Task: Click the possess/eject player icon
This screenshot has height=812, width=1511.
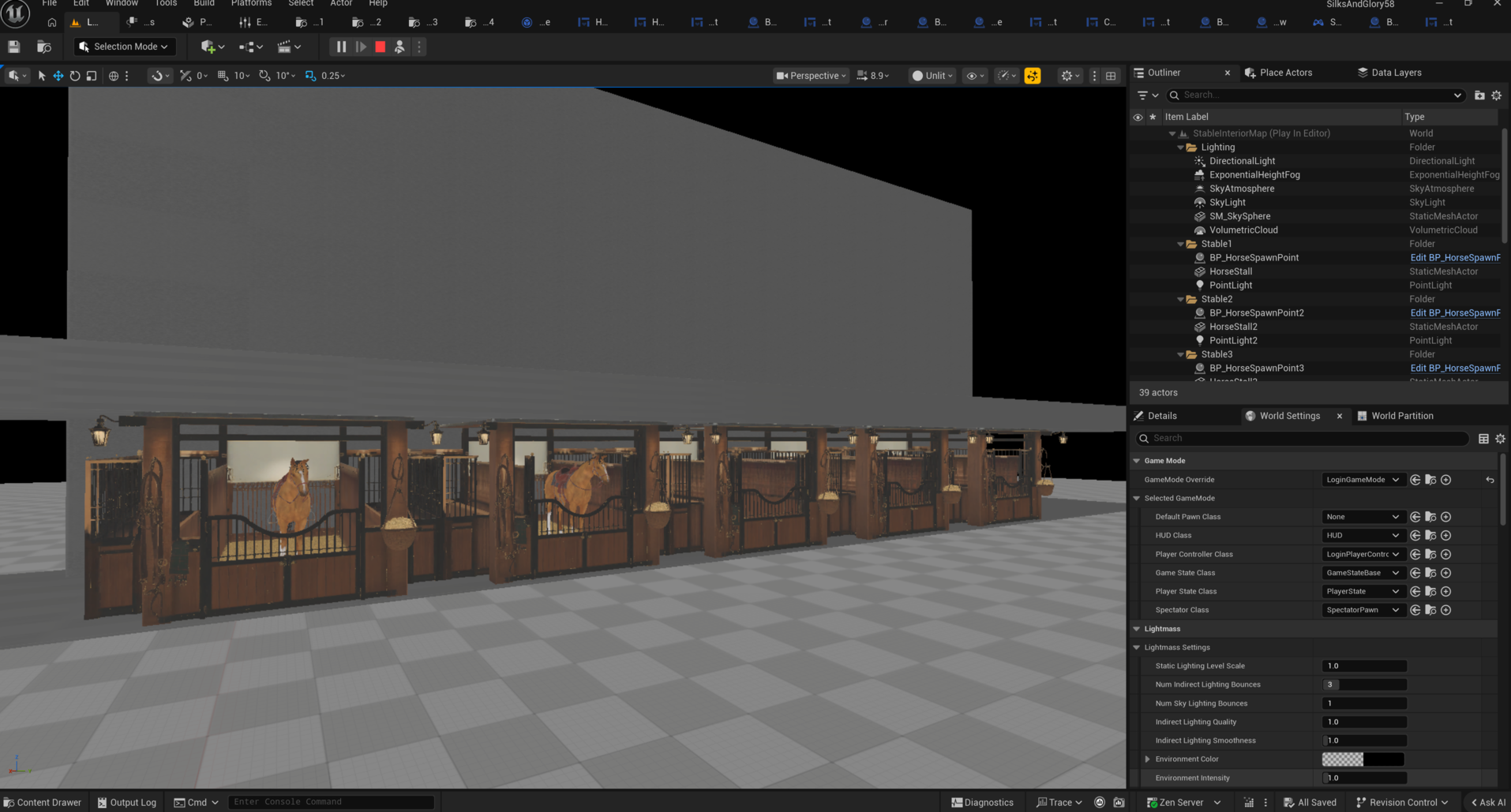Action: [x=399, y=47]
